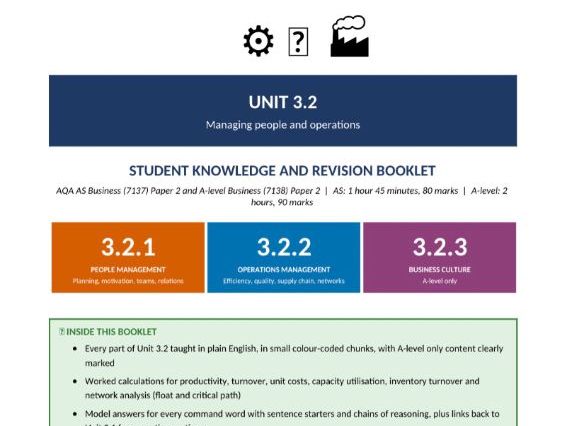Click the Efficiency, quality, supply chain caption
This screenshot has width=567, height=426.
[x=284, y=281]
